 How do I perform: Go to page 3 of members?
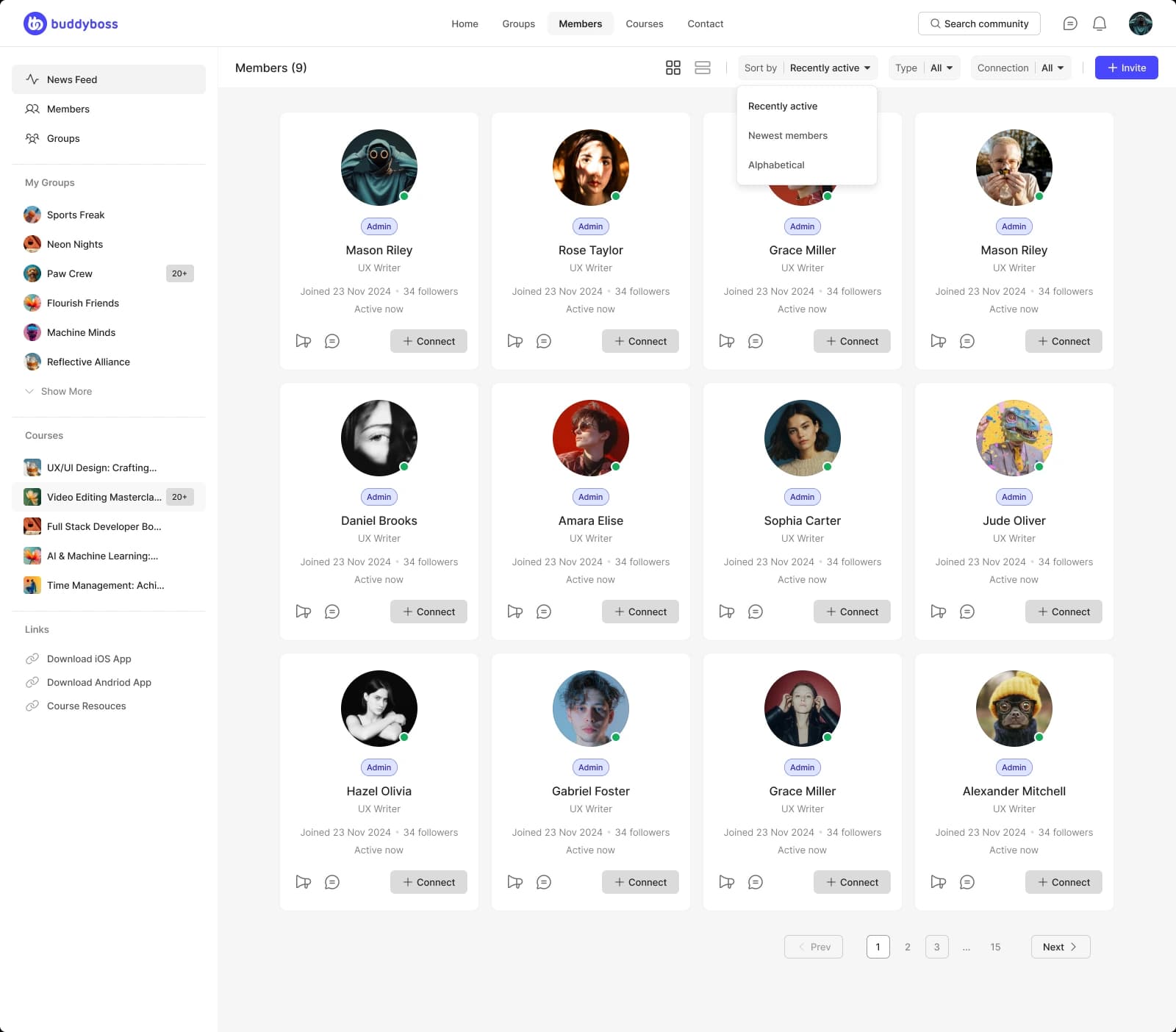click(936, 947)
